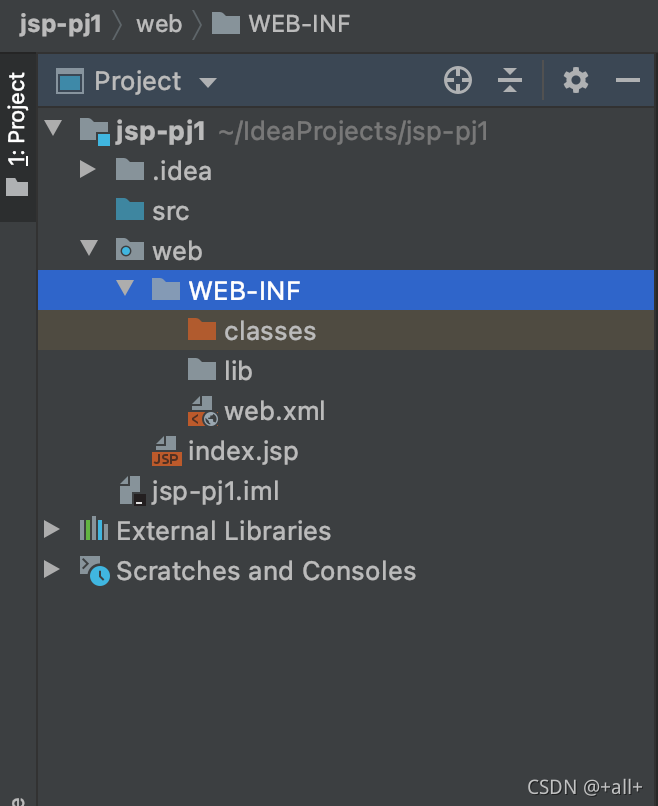The width and height of the screenshot is (658, 806).
Task: Click the Scratches and Consoles clock icon
Action: click(95, 571)
